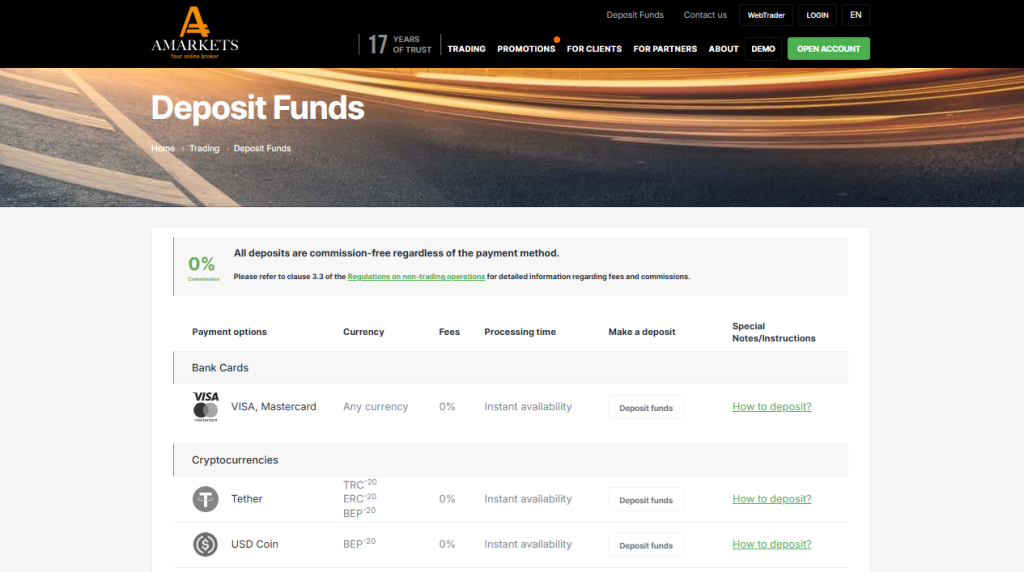Image resolution: width=1024 pixels, height=572 pixels.
Task: Open the EN language selector
Action: pyautogui.click(x=856, y=15)
